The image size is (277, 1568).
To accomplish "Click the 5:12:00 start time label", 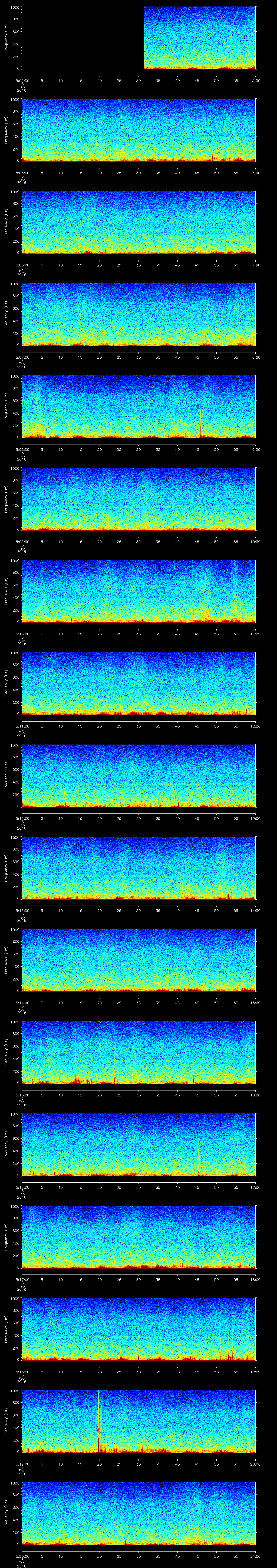I will [22, 818].
